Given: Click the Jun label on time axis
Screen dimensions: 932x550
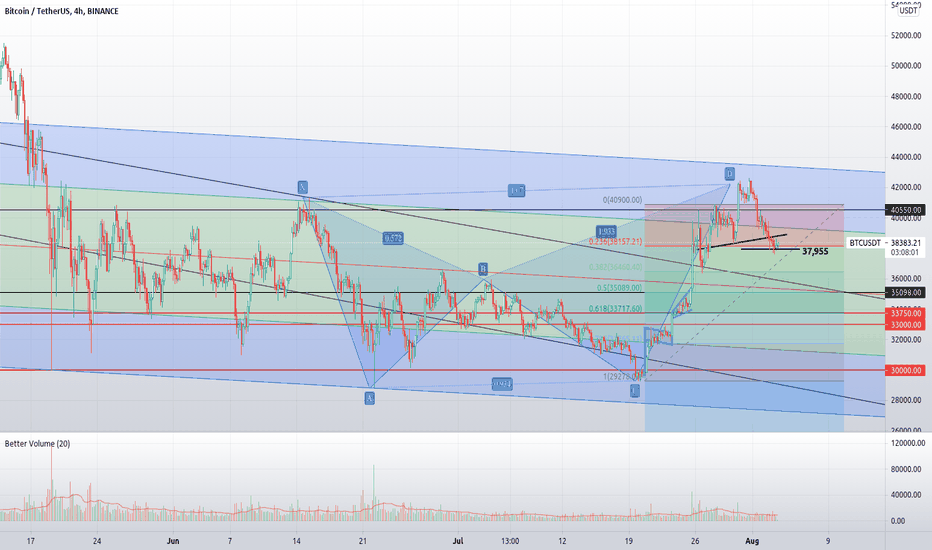Looking at the screenshot, I should coord(173,541).
